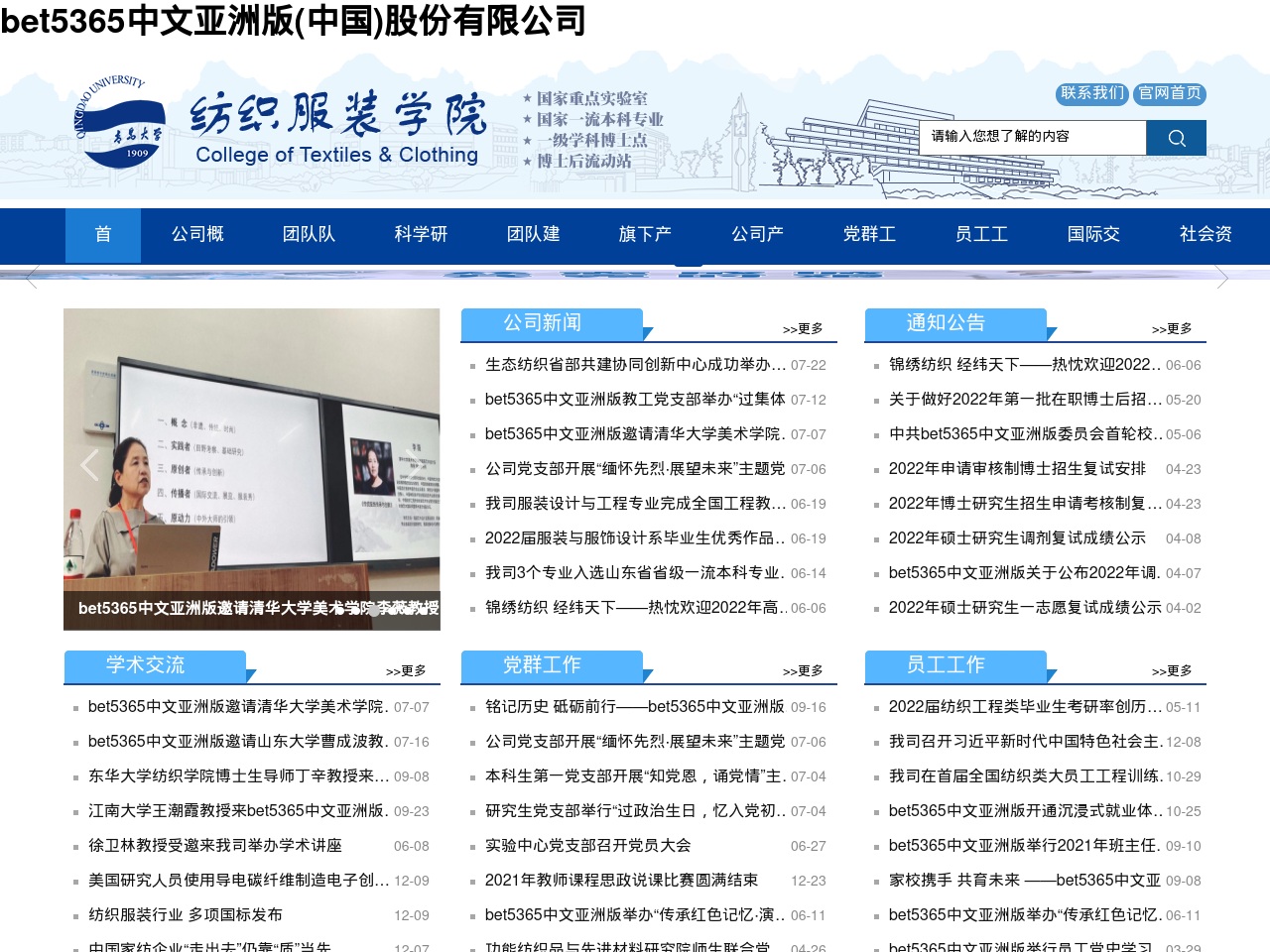This screenshot has height=952, width=1270.
Task: Open article 铭记历史 砥砺前行
Action: (x=635, y=707)
